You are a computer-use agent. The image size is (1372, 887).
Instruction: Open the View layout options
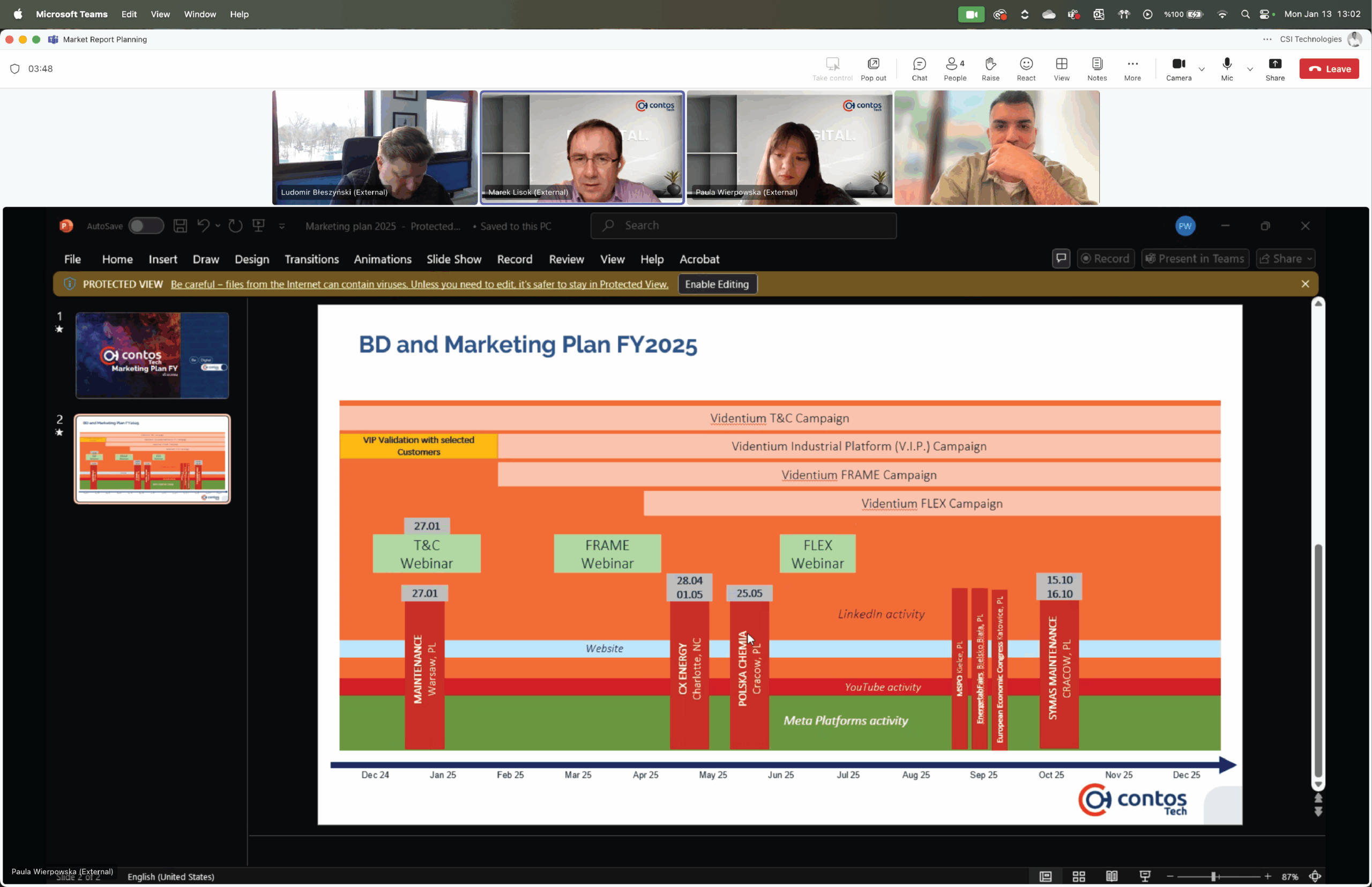coord(1062,69)
